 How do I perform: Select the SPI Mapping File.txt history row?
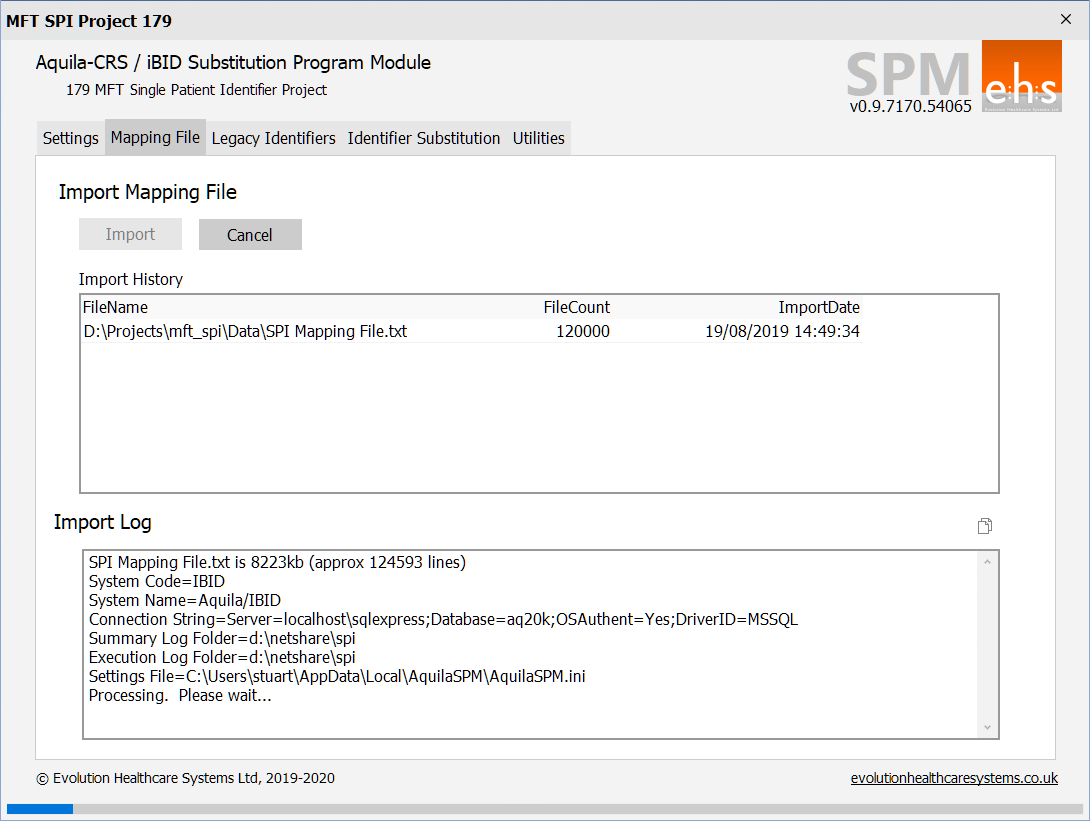(245, 332)
